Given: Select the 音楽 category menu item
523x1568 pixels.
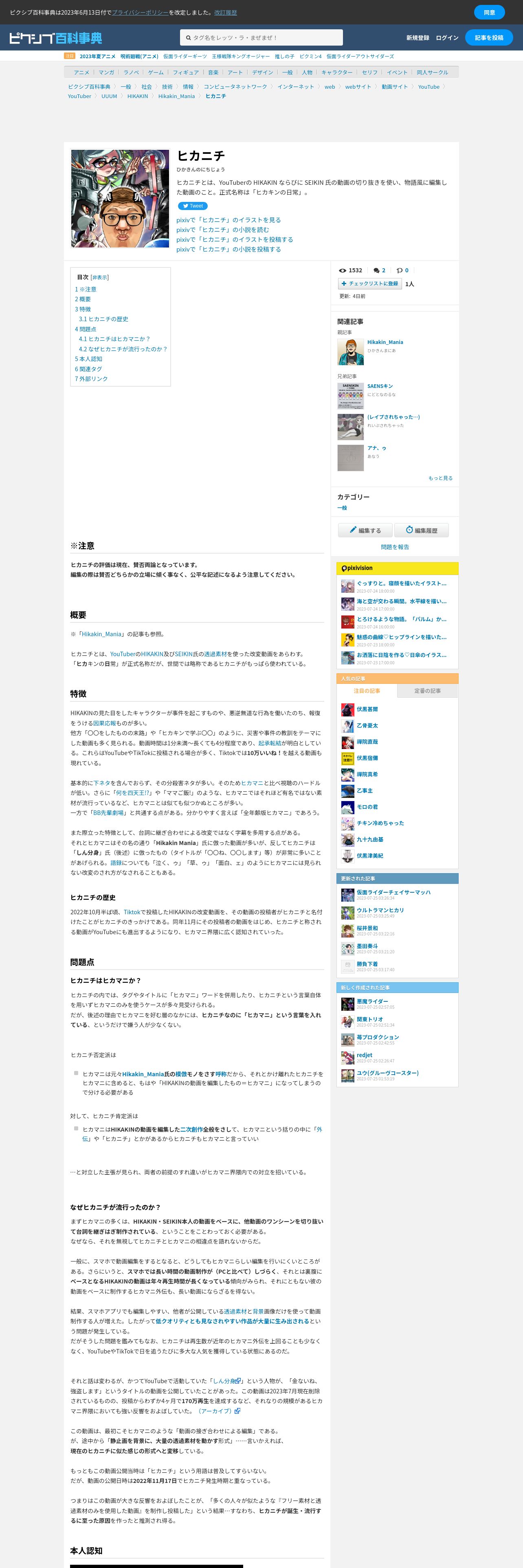Looking at the screenshot, I should (213, 72).
